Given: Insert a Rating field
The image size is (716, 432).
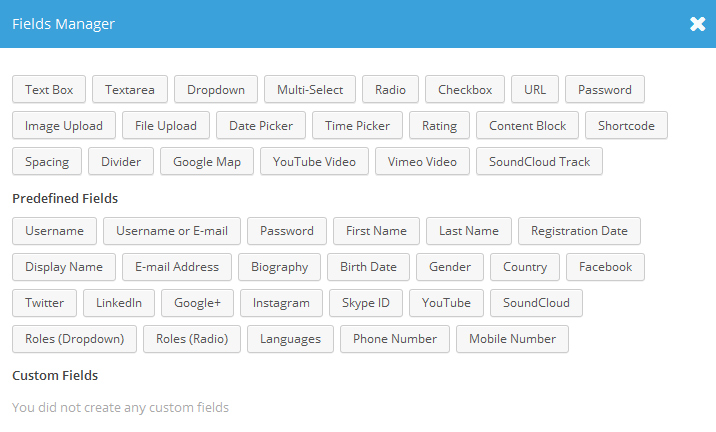Looking at the screenshot, I should point(439,125).
